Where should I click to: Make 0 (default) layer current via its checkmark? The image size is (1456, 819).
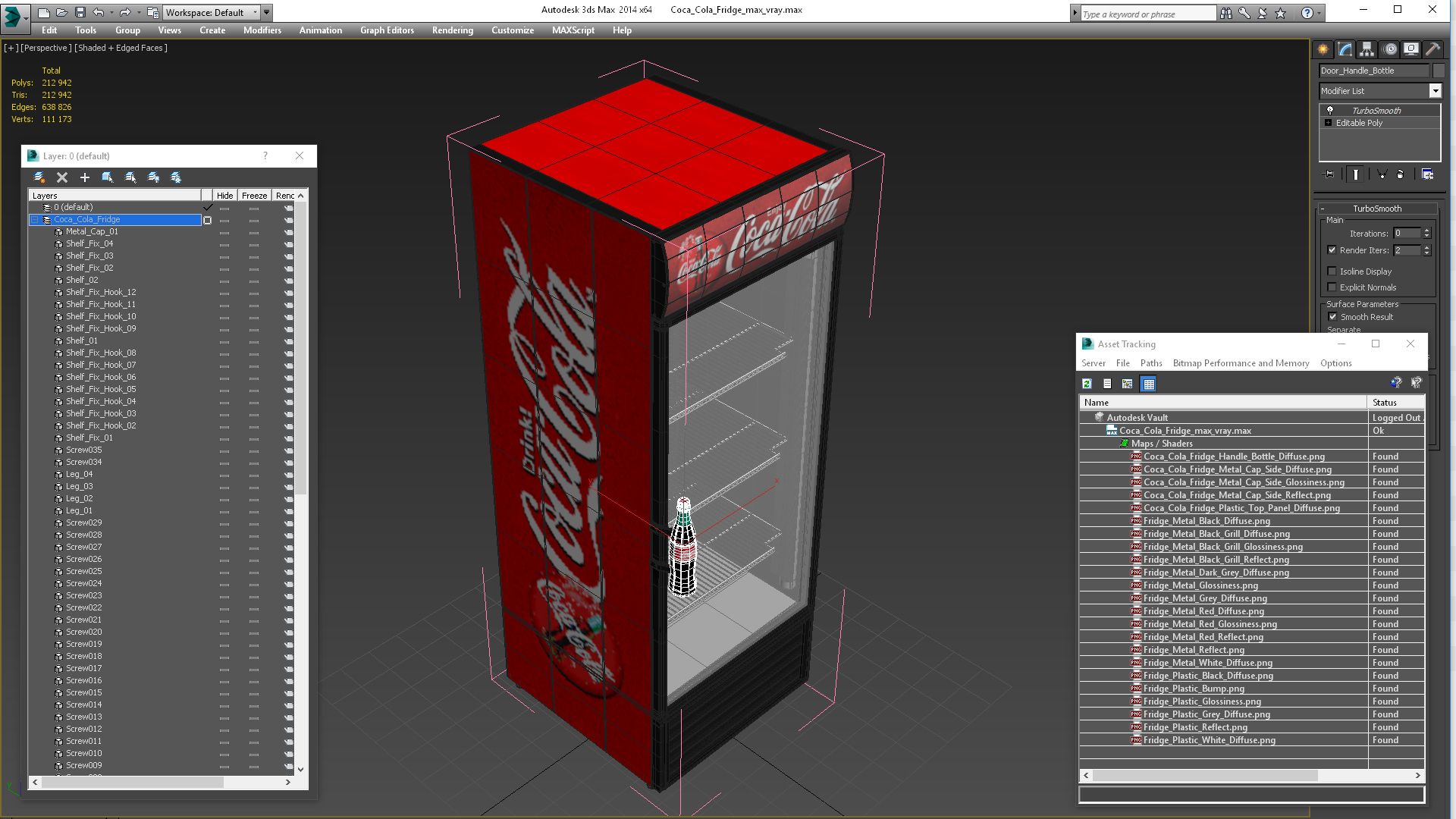[208, 207]
